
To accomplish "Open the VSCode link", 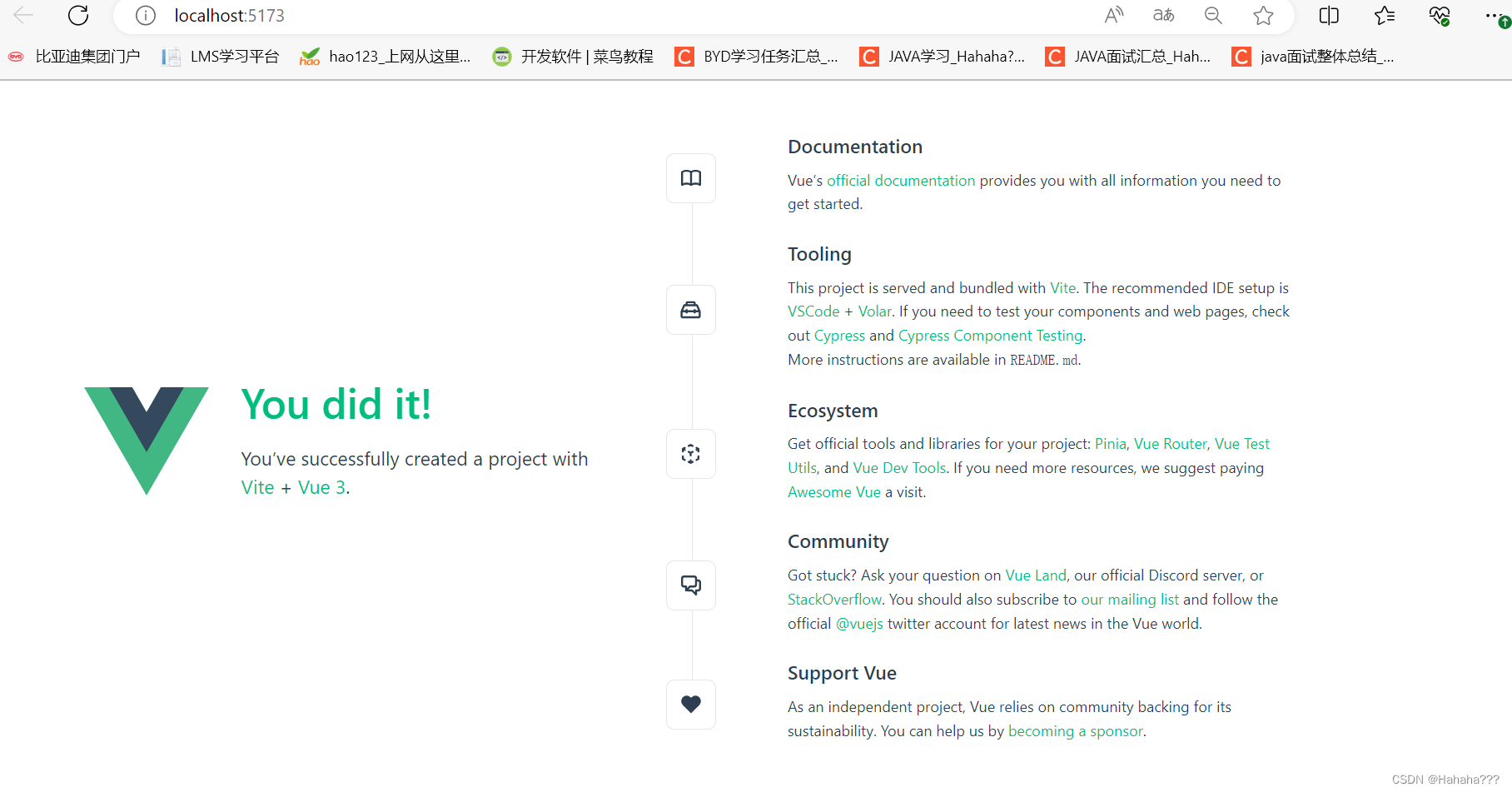I will coord(813,311).
